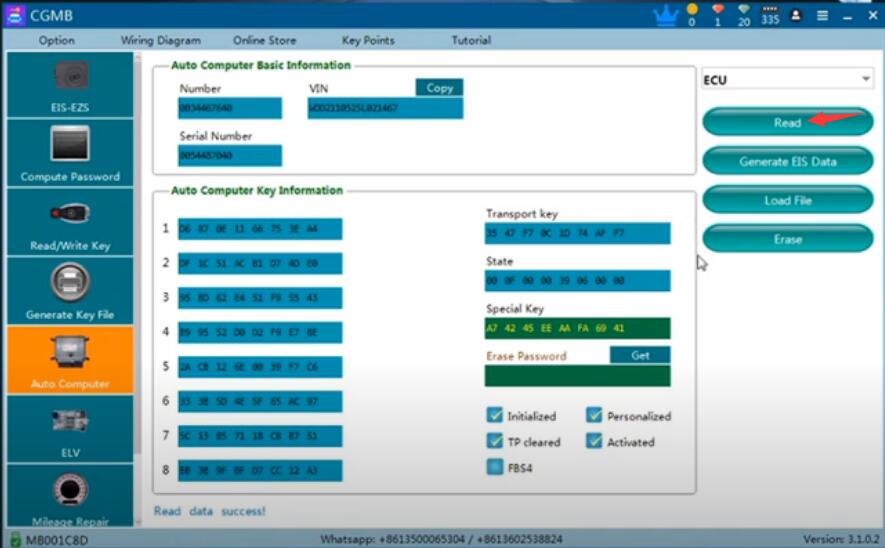Screen dimensions: 885x548
Task: Open the EIS-EZS module in sidebar
Action: [69, 85]
